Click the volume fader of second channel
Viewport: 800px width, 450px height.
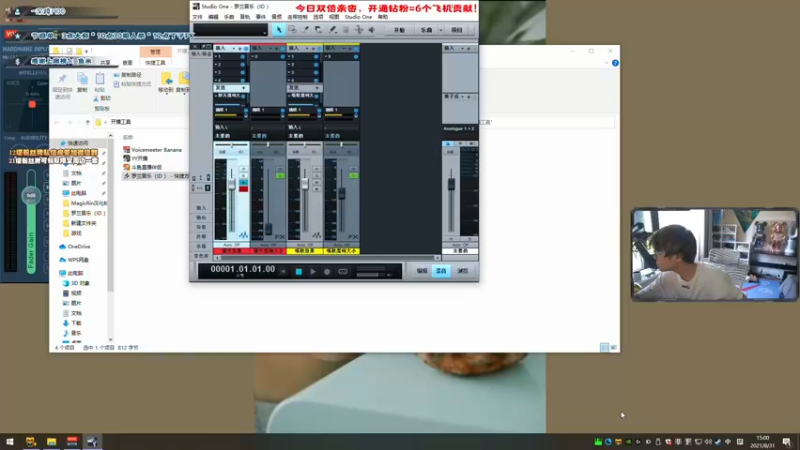pyautogui.click(x=268, y=229)
